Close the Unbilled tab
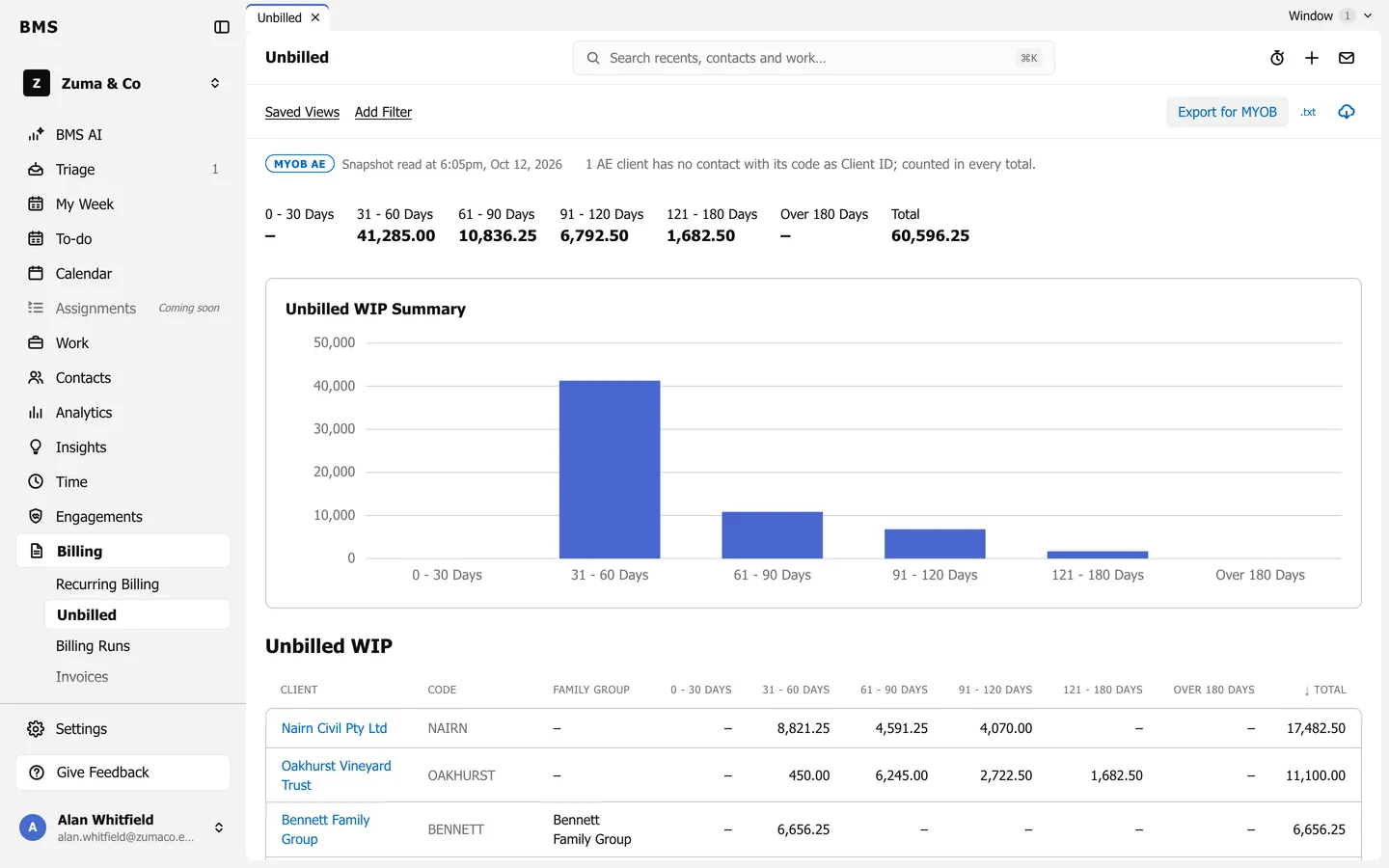1389x868 pixels. (x=315, y=17)
